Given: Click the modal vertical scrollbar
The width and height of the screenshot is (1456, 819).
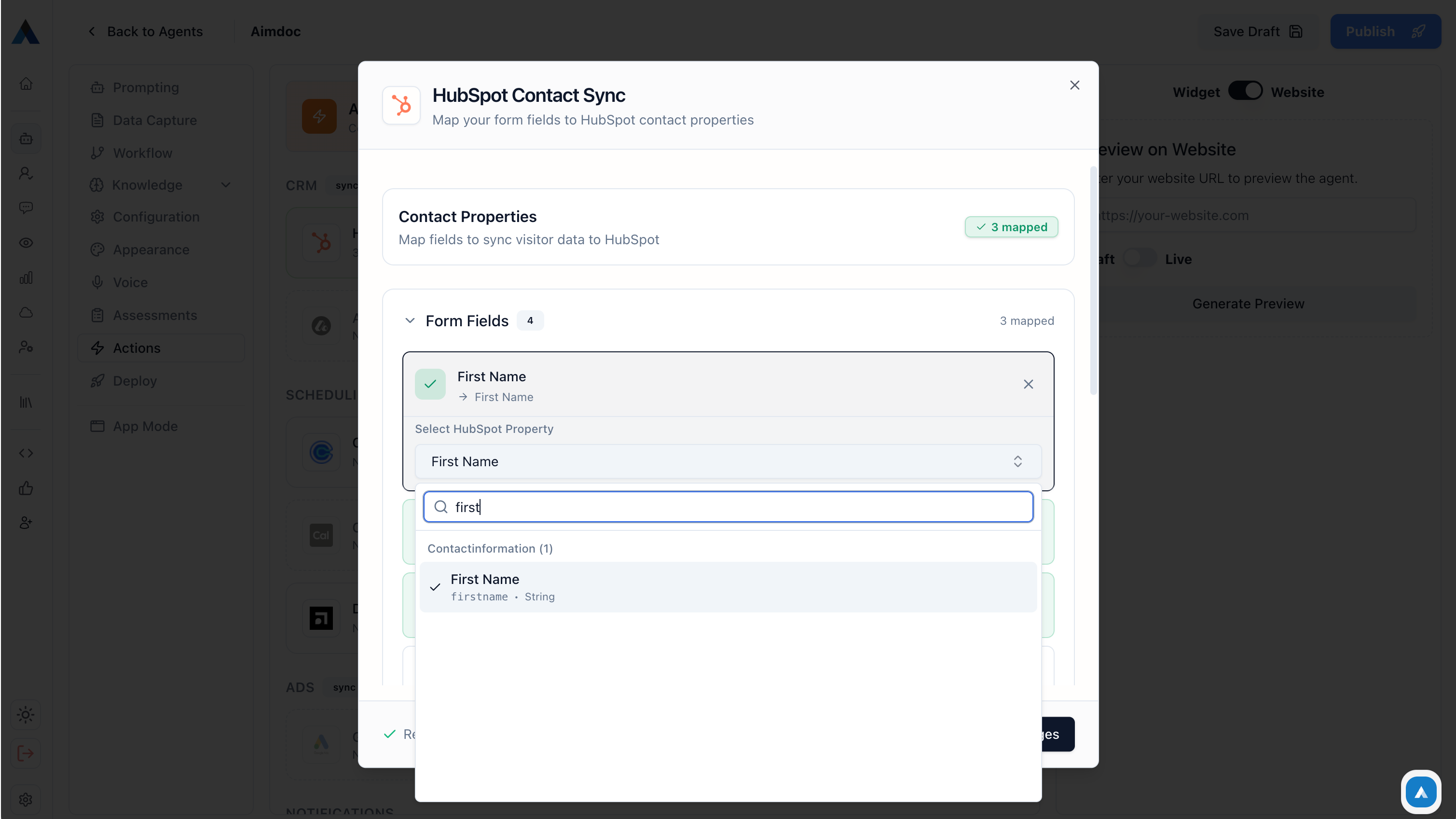Looking at the screenshot, I should pyautogui.click(x=1093, y=280).
